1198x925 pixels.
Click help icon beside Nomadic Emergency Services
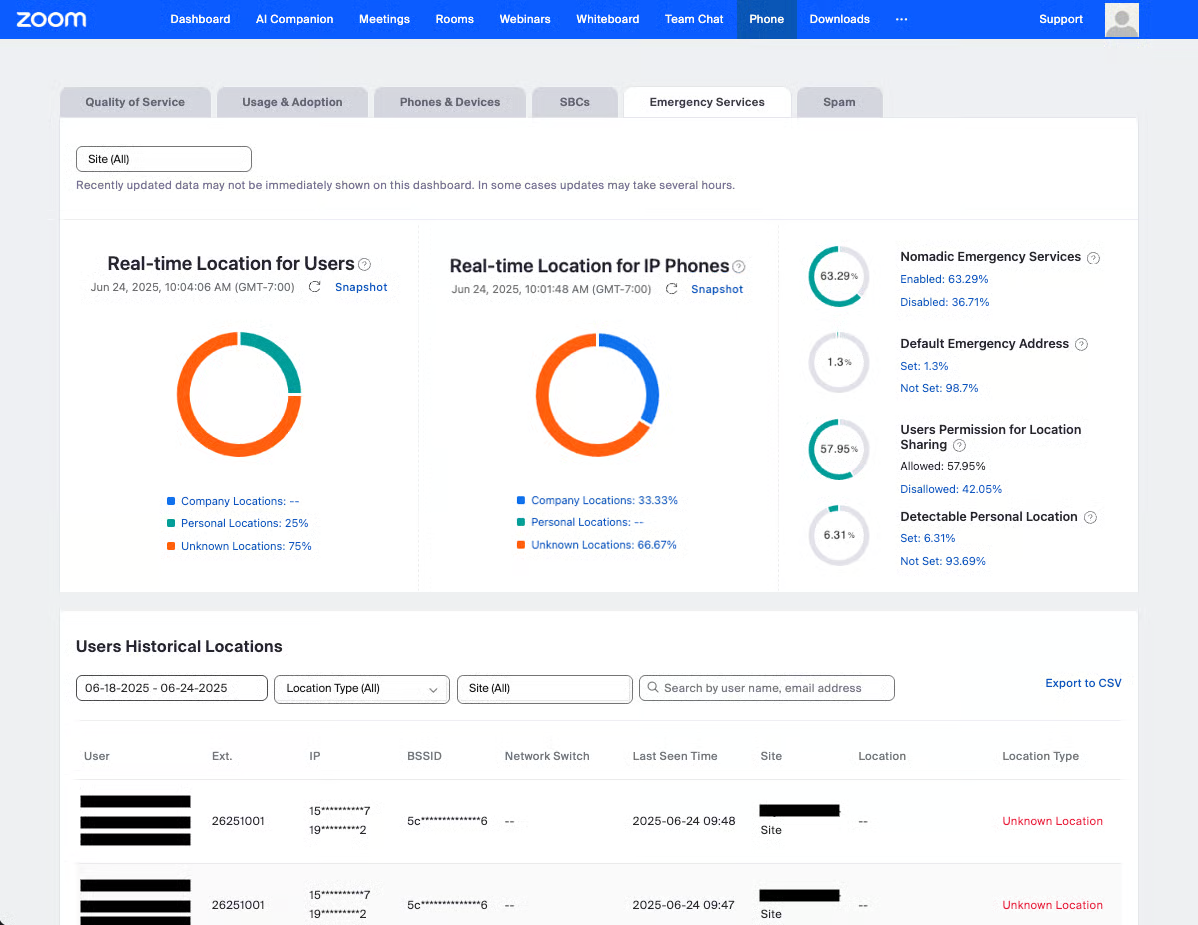coord(1093,258)
